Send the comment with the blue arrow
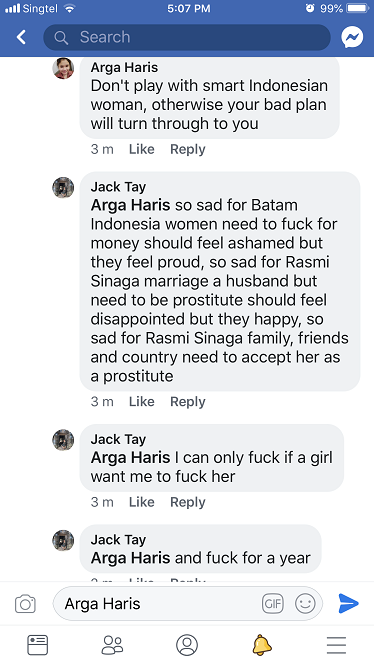374x665 pixels. [x=349, y=603]
